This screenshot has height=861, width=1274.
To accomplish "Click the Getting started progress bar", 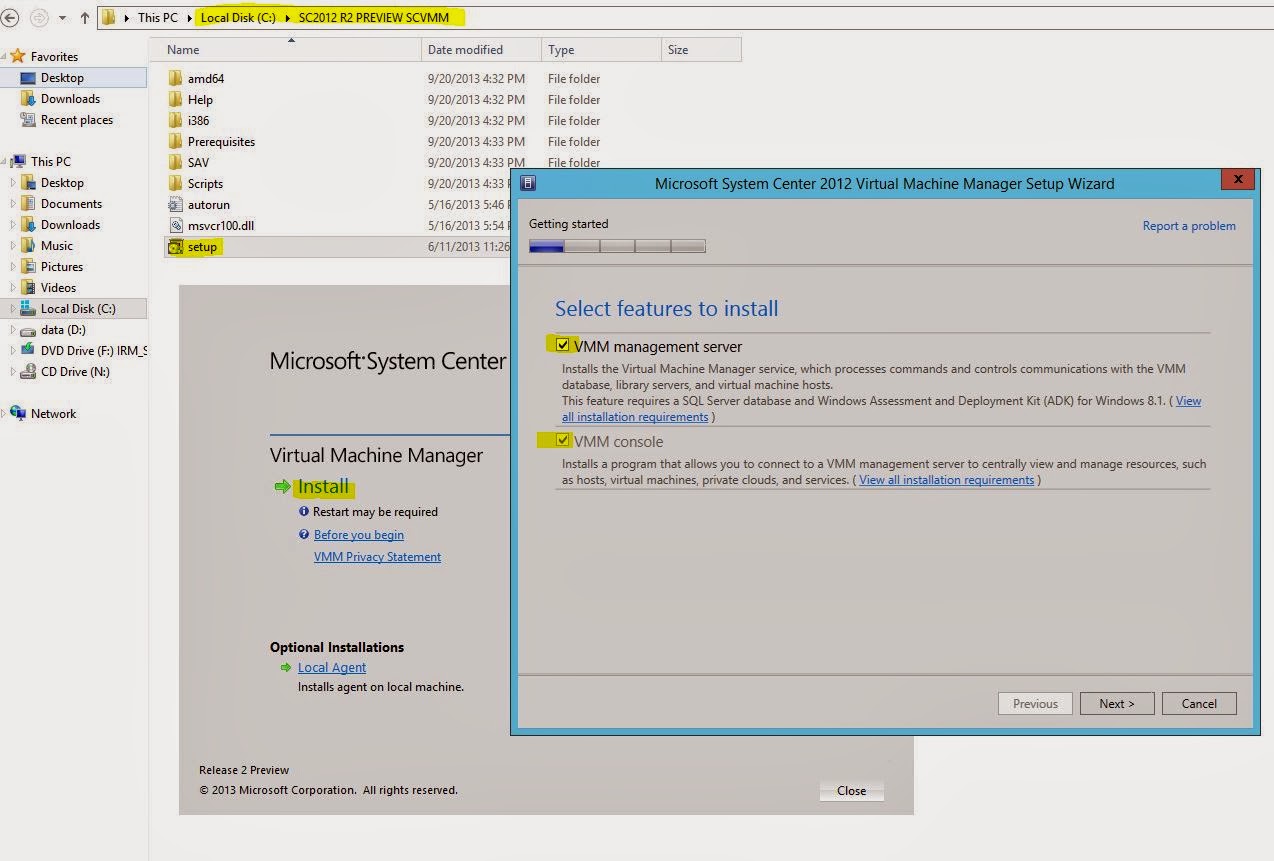I will click(x=617, y=246).
